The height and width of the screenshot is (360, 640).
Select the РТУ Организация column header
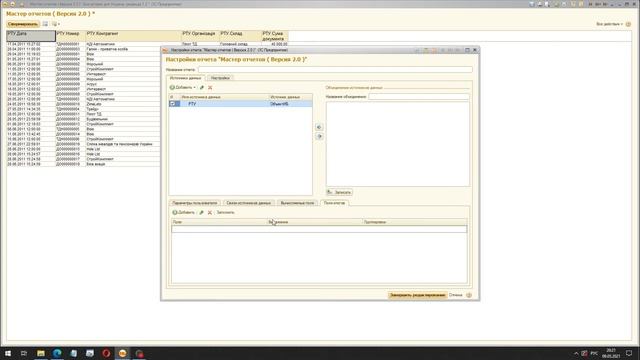point(200,36)
